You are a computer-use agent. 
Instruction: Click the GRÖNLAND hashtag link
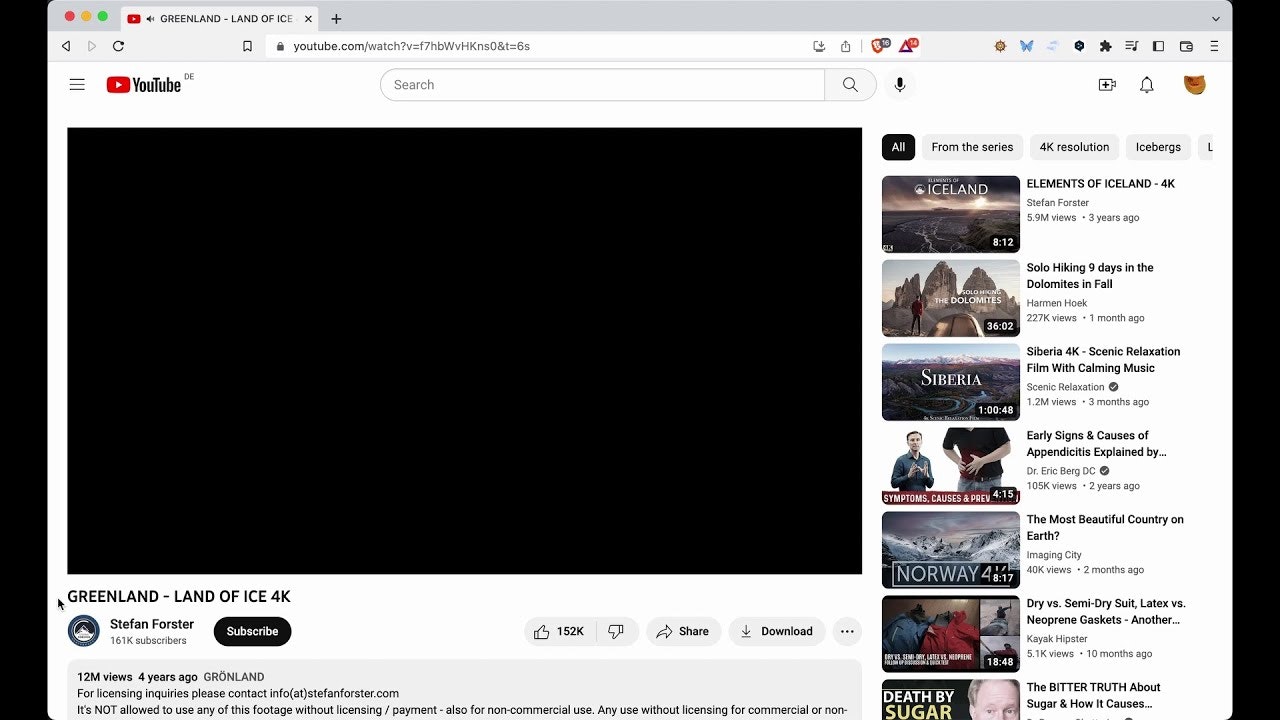point(234,677)
